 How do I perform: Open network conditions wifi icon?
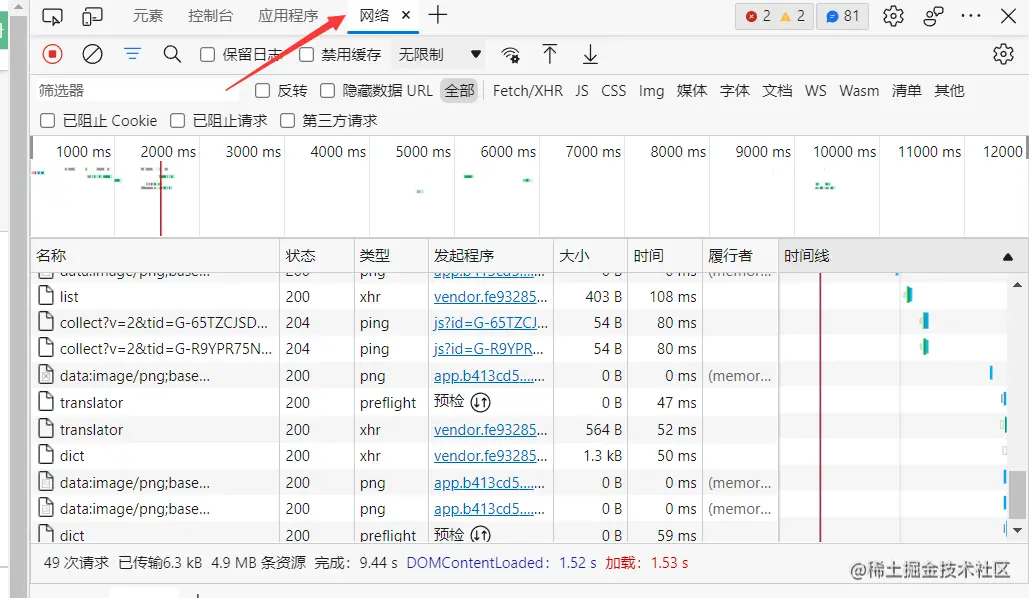coord(511,54)
